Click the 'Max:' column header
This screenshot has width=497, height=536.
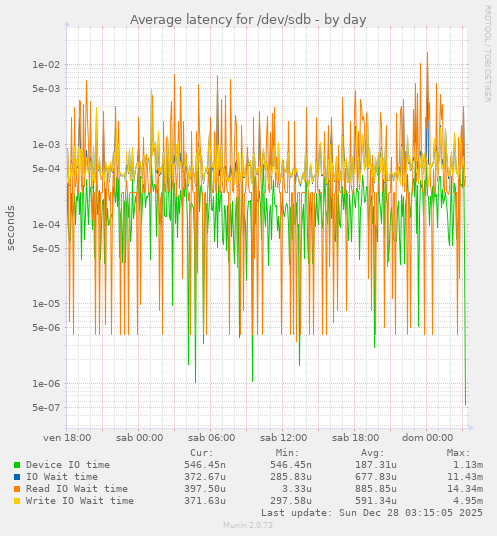coord(458,453)
